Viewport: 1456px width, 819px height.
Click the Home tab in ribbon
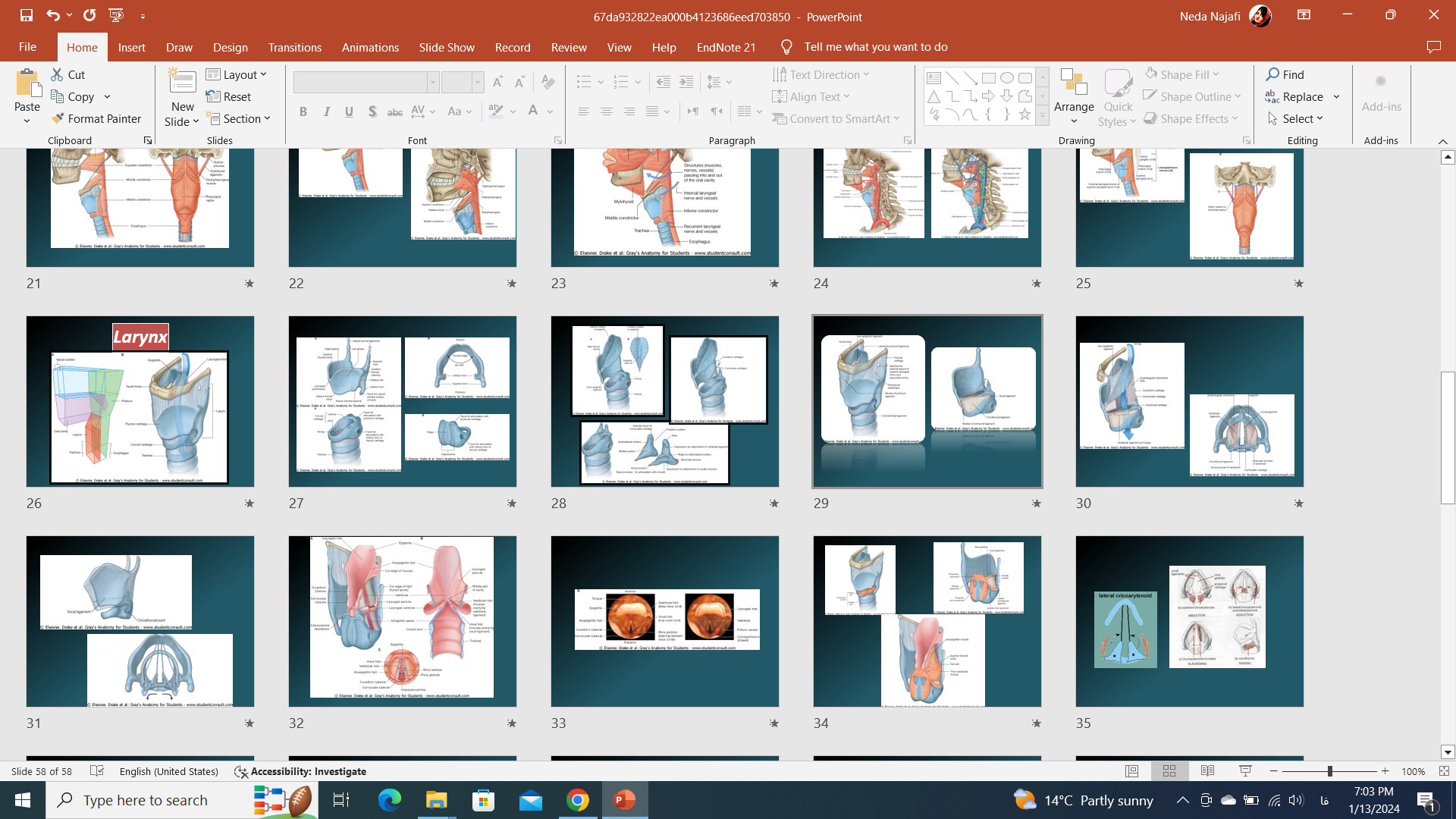tap(82, 46)
